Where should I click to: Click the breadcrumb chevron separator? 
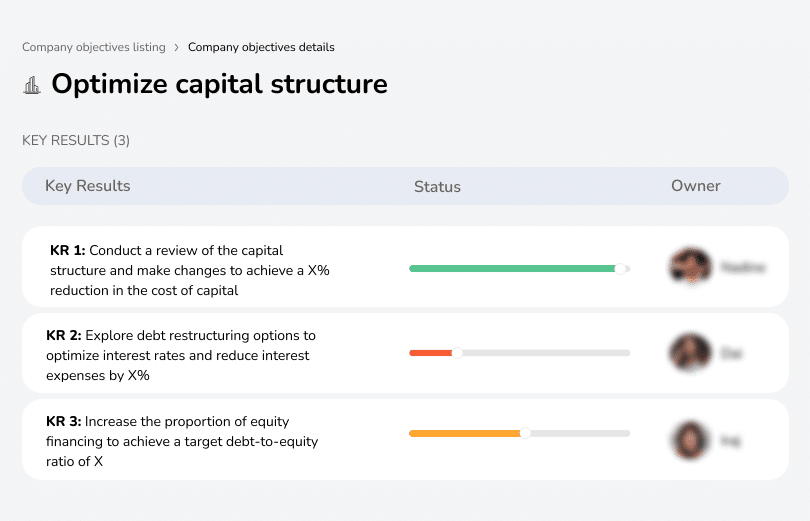[176, 47]
